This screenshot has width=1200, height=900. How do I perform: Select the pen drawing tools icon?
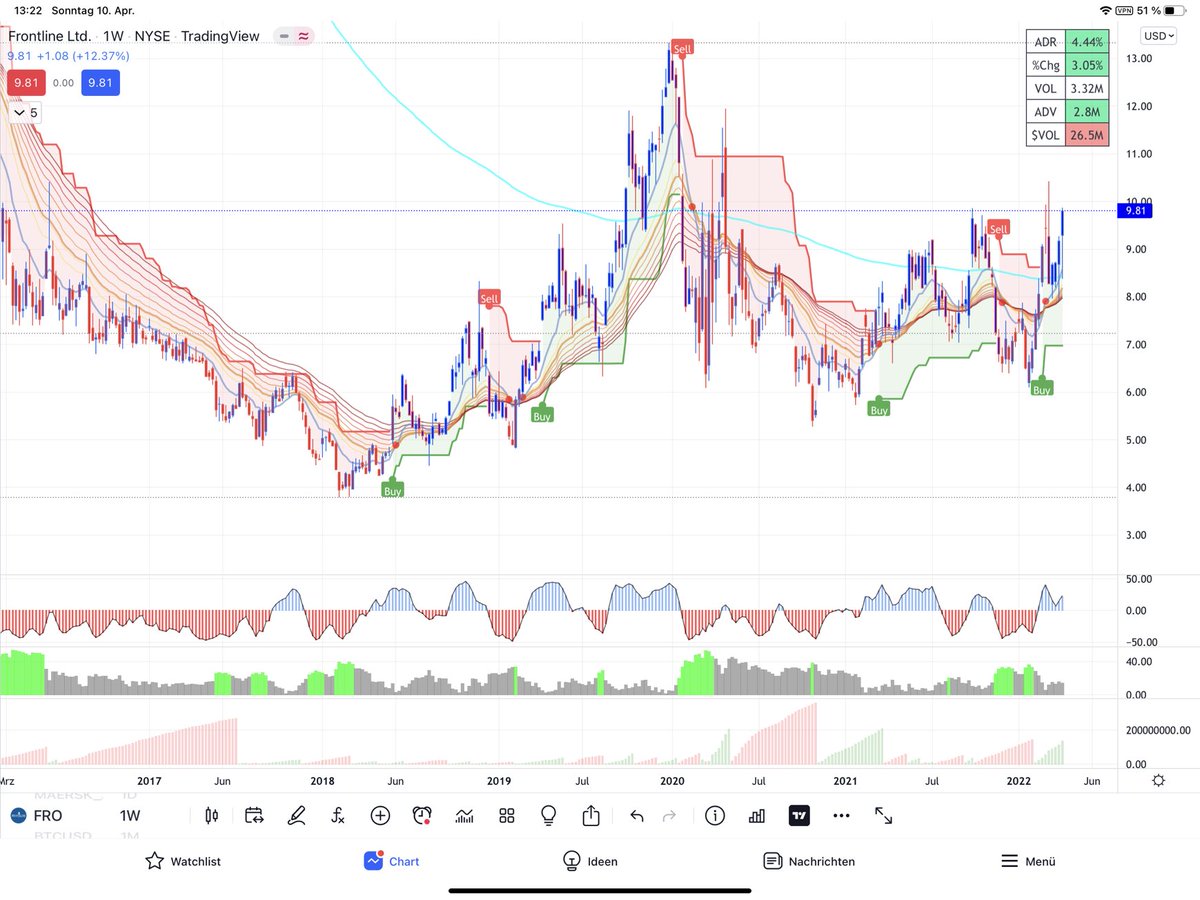tap(296, 816)
